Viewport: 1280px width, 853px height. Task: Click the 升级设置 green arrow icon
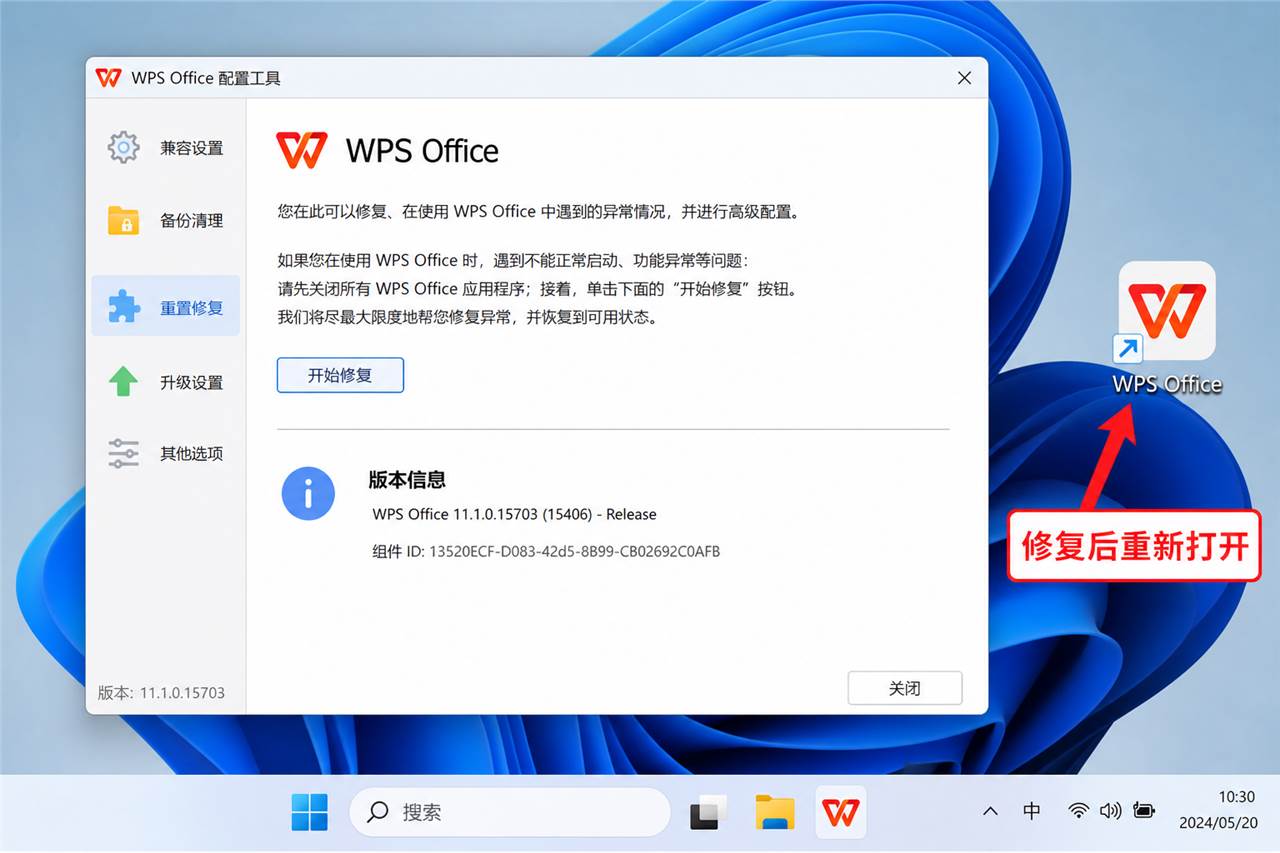tap(123, 381)
